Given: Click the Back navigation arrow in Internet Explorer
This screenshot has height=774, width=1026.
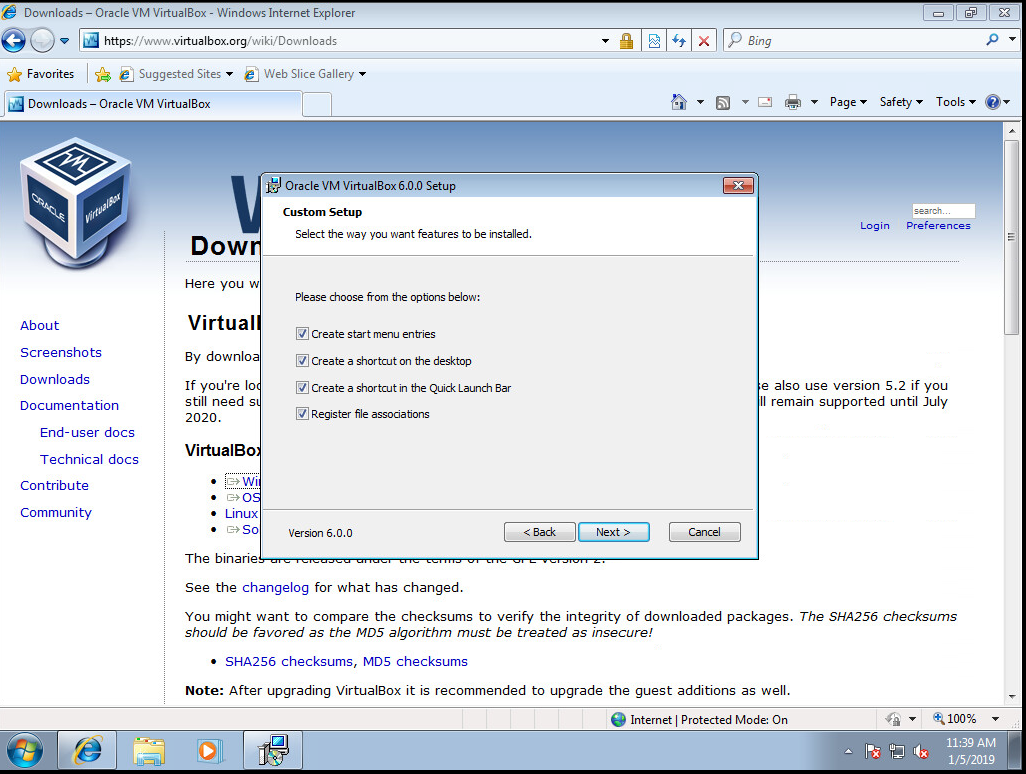Looking at the screenshot, I should (x=13, y=41).
